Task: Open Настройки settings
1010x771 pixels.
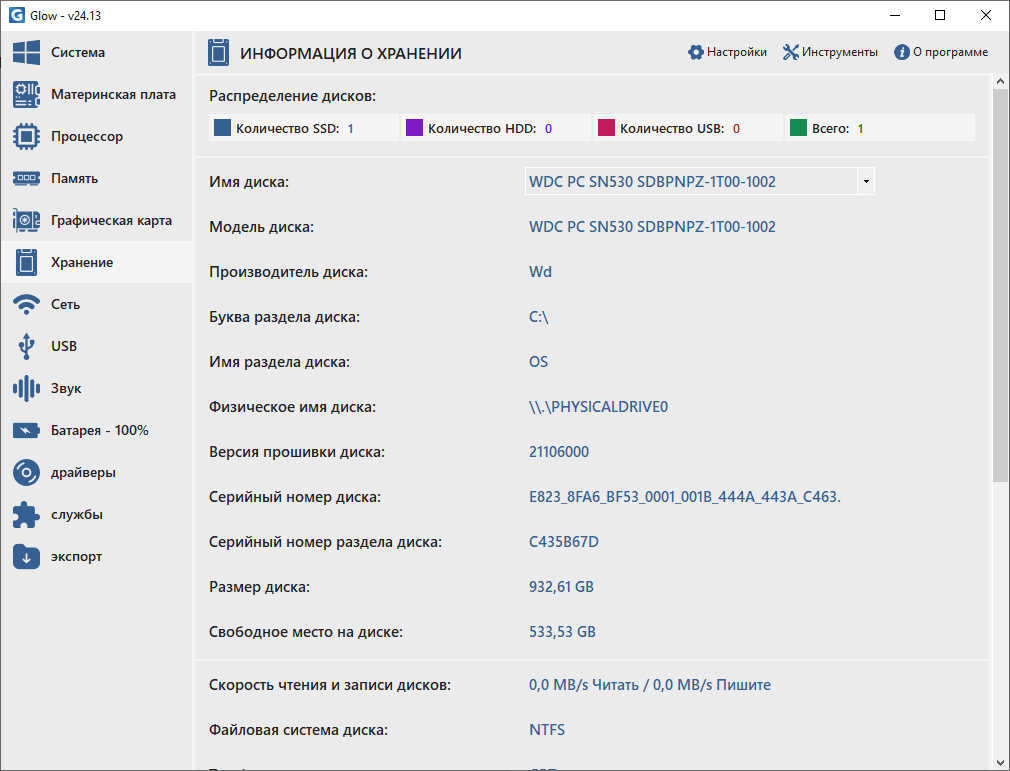Action: pyautogui.click(x=727, y=52)
